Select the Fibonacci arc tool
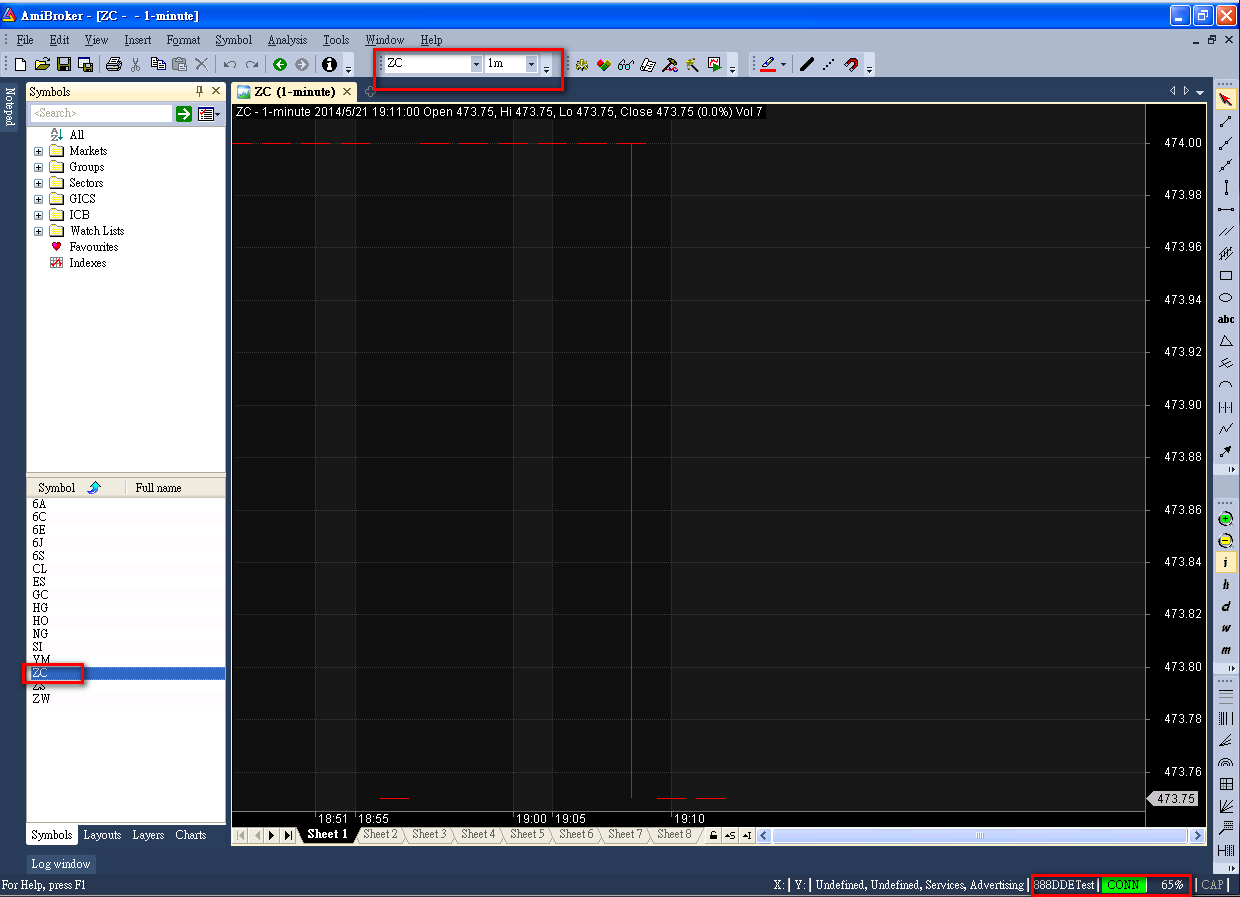1240x897 pixels. (1226, 762)
